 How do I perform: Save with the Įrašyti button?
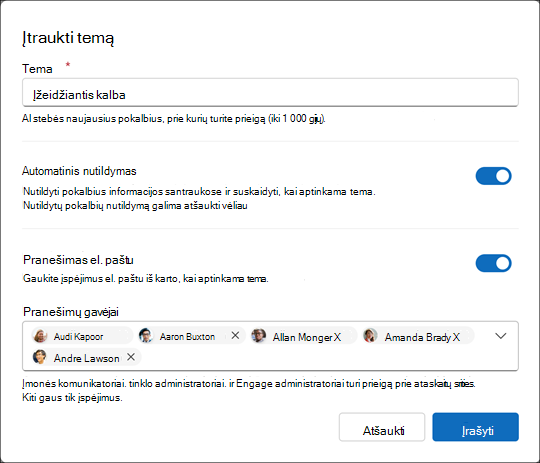[476, 427]
